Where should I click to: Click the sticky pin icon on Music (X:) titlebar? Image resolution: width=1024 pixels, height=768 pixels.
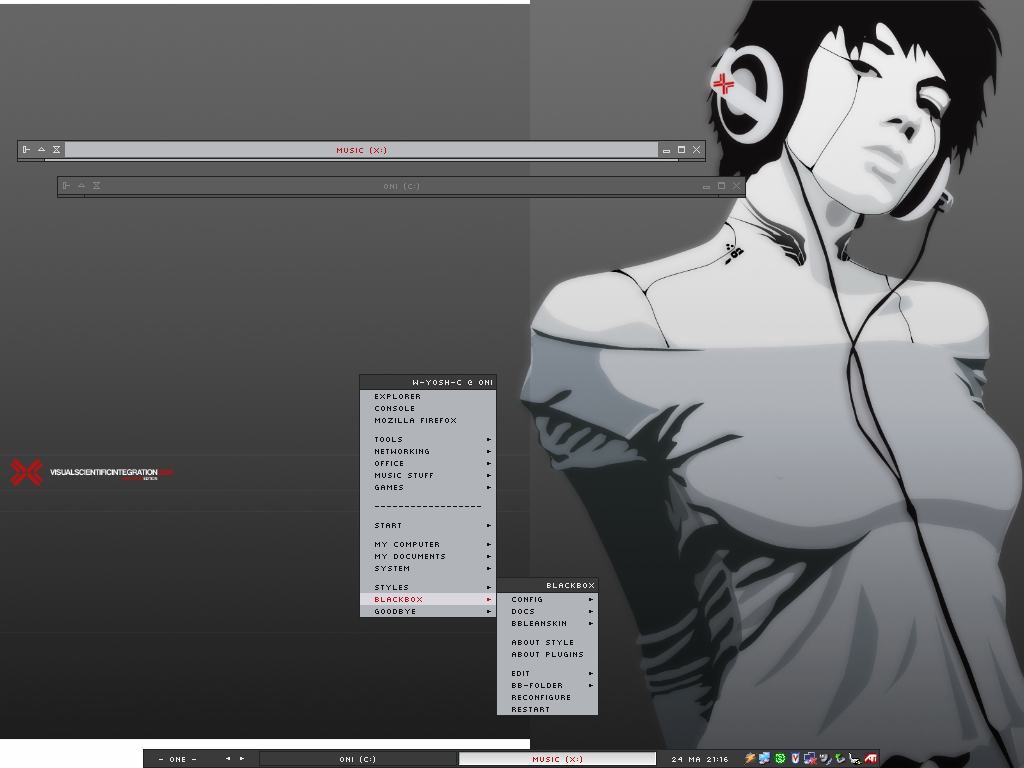(x=26, y=150)
